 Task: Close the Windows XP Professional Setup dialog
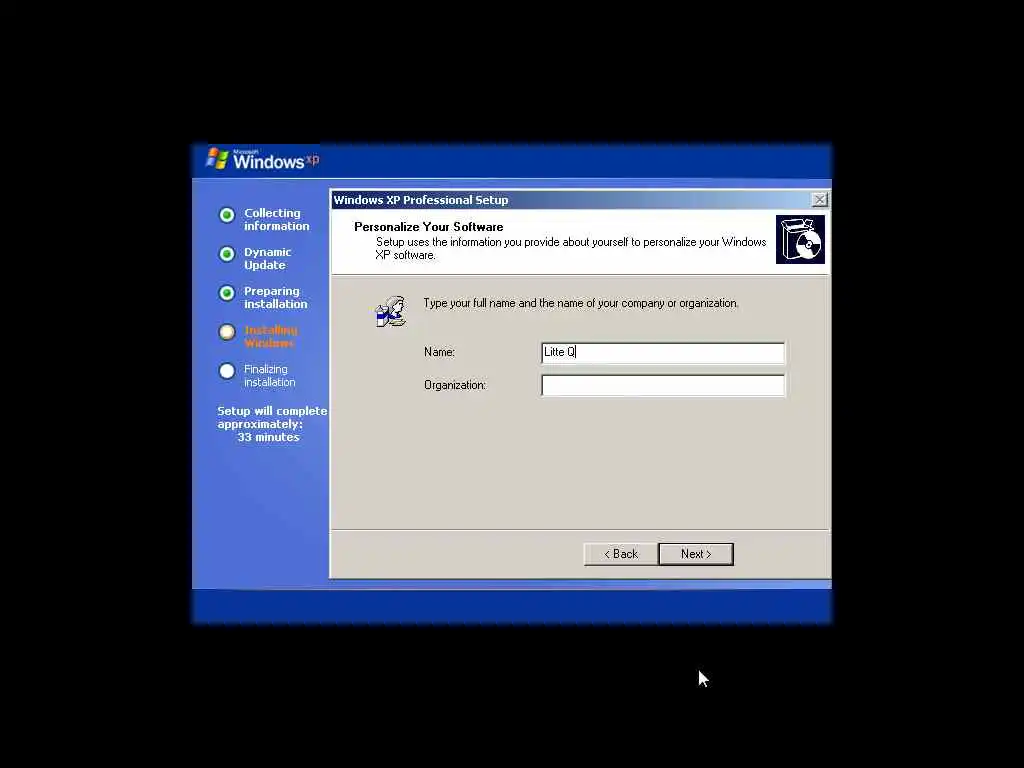click(819, 200)
